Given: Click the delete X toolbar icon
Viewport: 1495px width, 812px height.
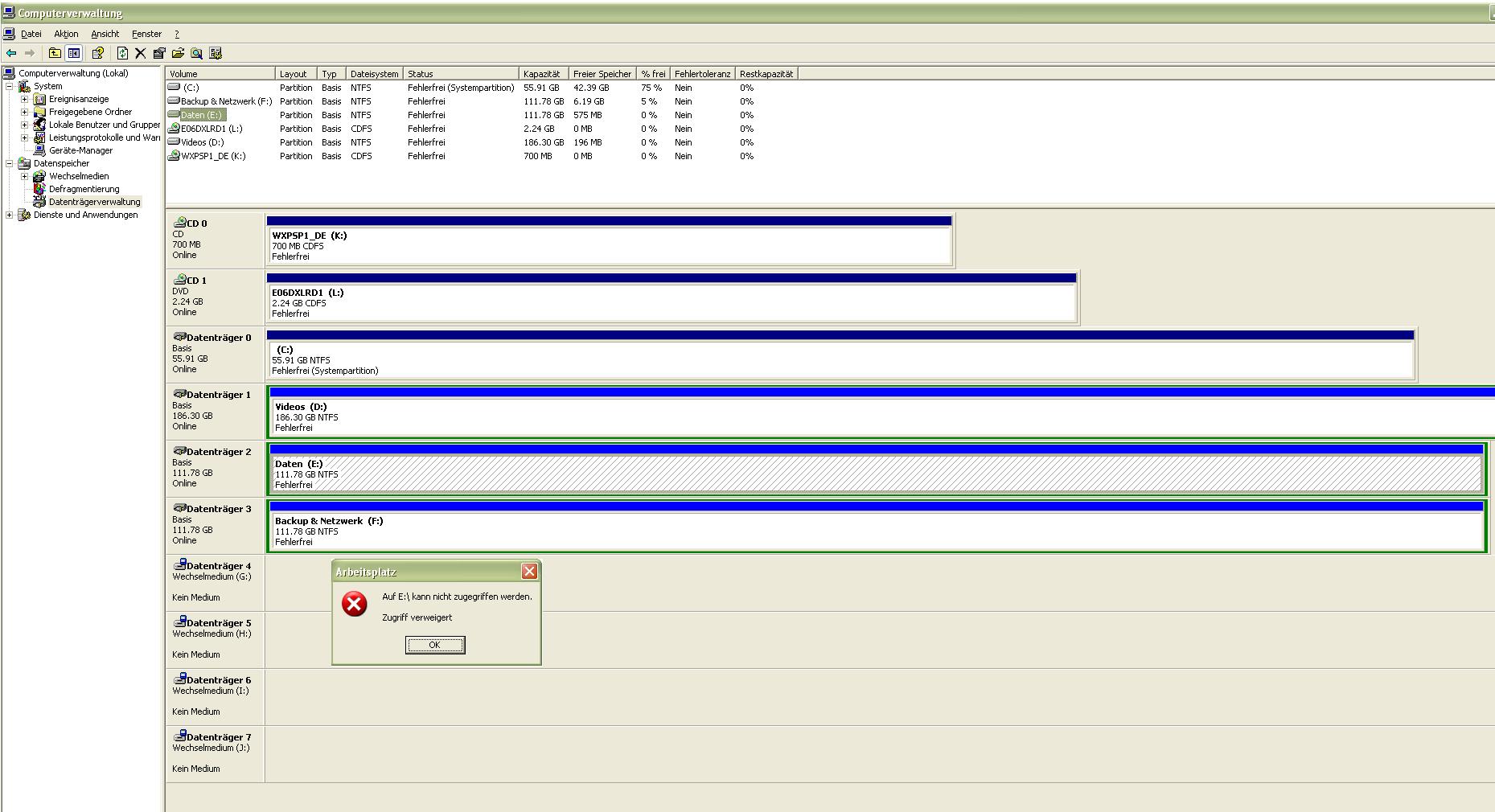Looking at the screenshot, I should pyautogui.click(x=141, y=53).
